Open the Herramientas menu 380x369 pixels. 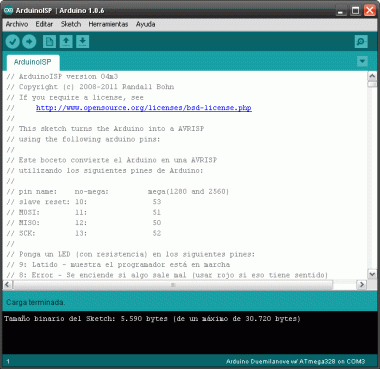coord(108,24)
